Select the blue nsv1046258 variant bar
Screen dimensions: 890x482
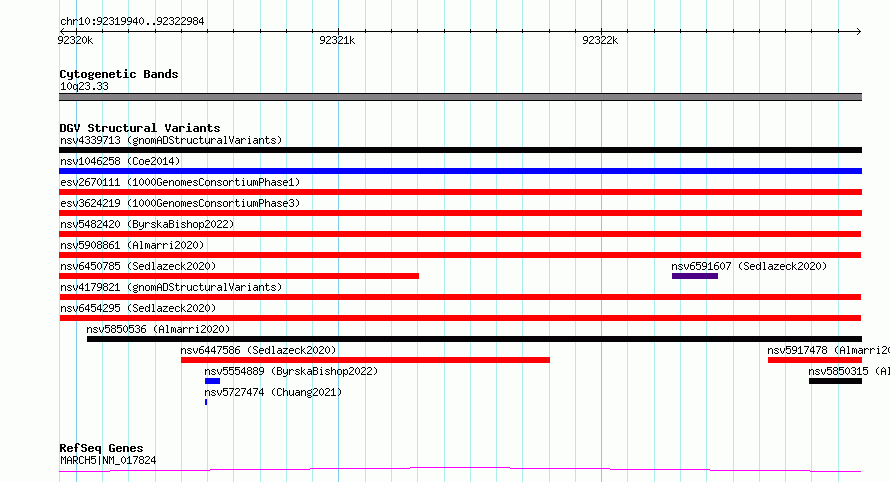460,171
